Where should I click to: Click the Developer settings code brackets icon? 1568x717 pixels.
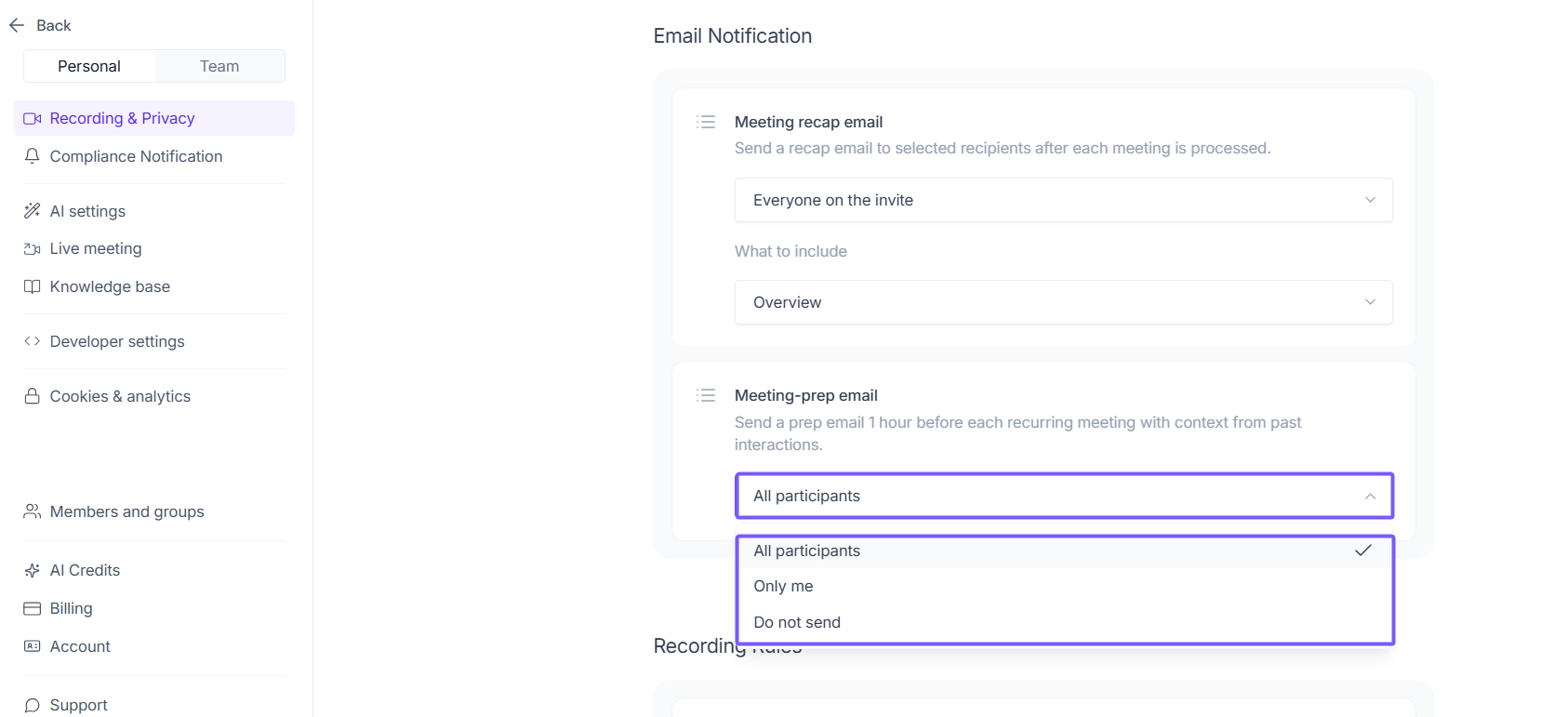point(33,341)
